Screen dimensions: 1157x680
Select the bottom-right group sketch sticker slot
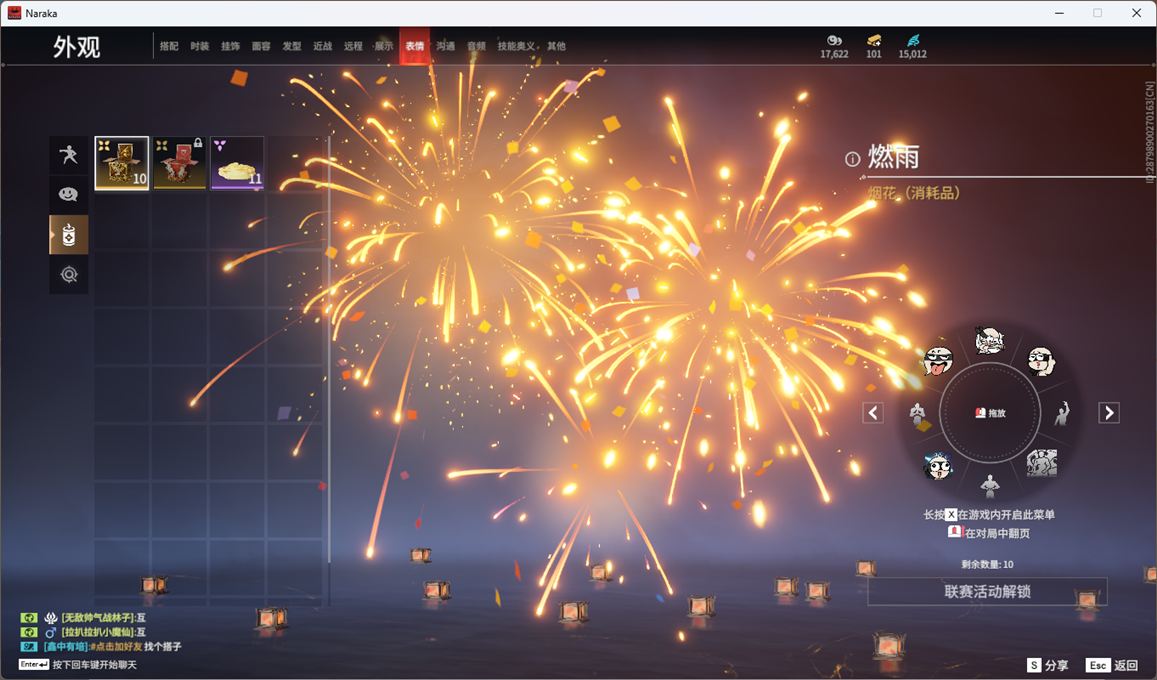tap(1041, 463)
